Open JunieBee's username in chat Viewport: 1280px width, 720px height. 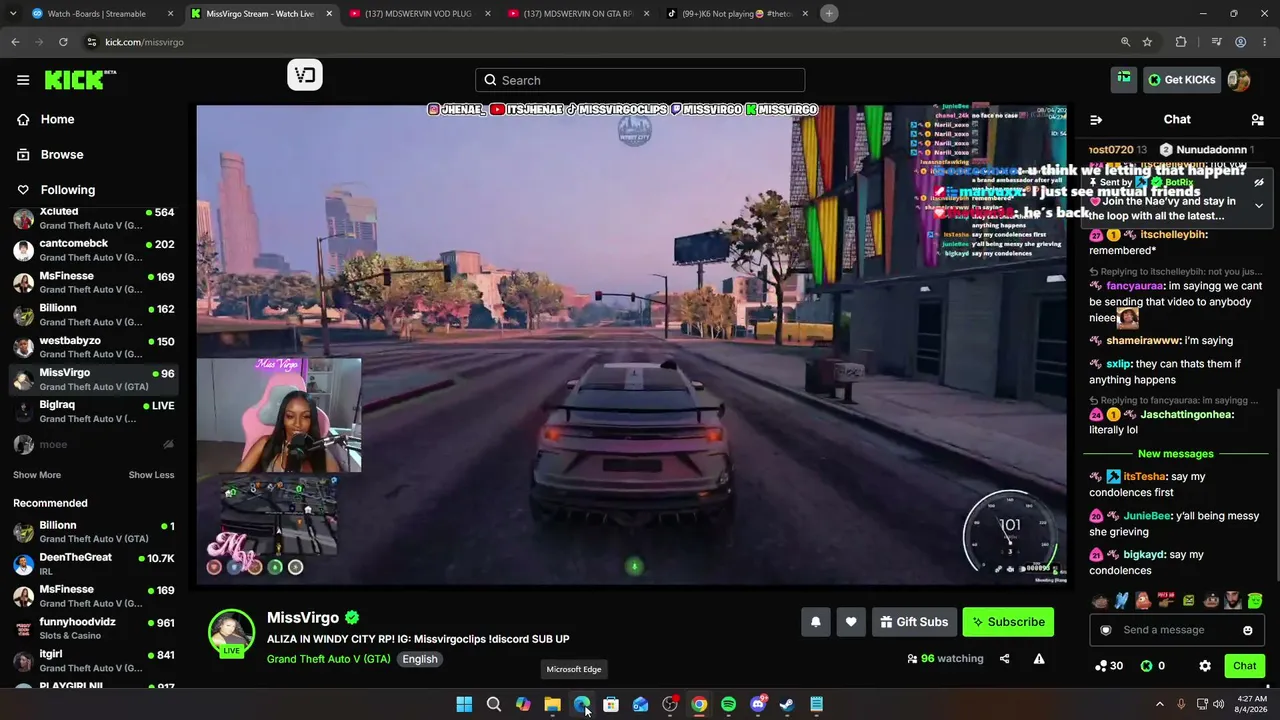click(1147, 516)
